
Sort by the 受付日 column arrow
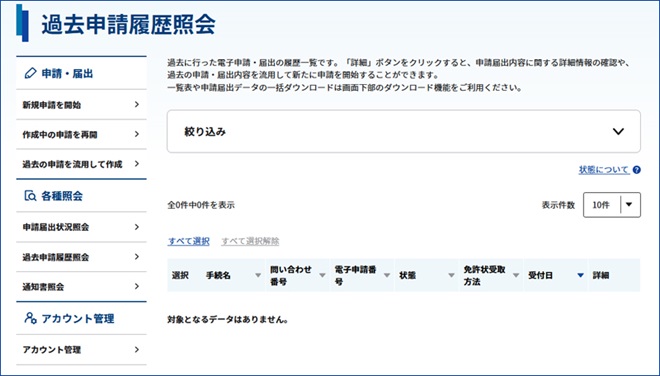[580, 275]
